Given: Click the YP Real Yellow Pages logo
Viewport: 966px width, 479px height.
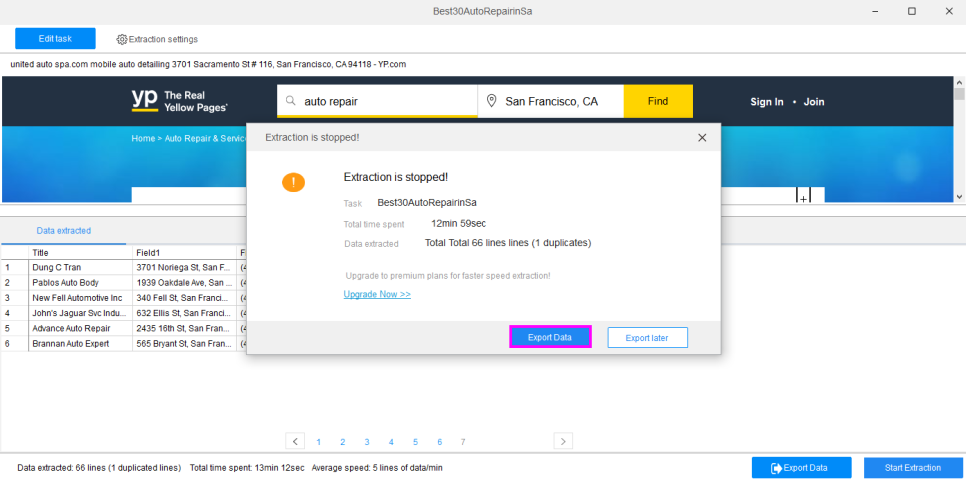Looking at the screenshot, I should point(179,101).
